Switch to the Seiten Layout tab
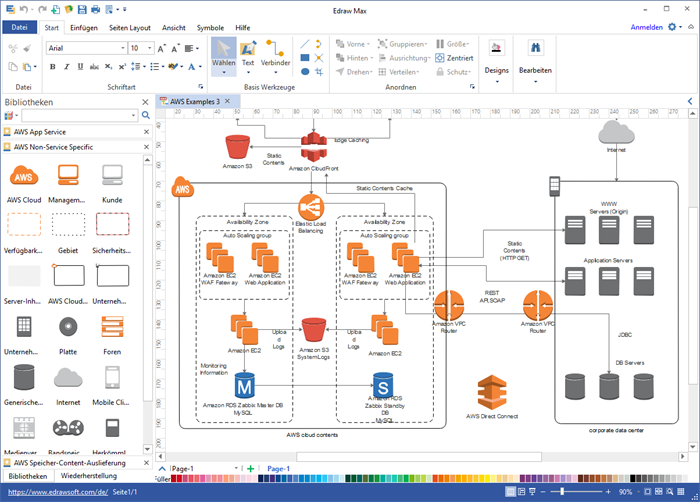This screenshot has height=502, width=700. pyautogui.click(x=129, y=27)
